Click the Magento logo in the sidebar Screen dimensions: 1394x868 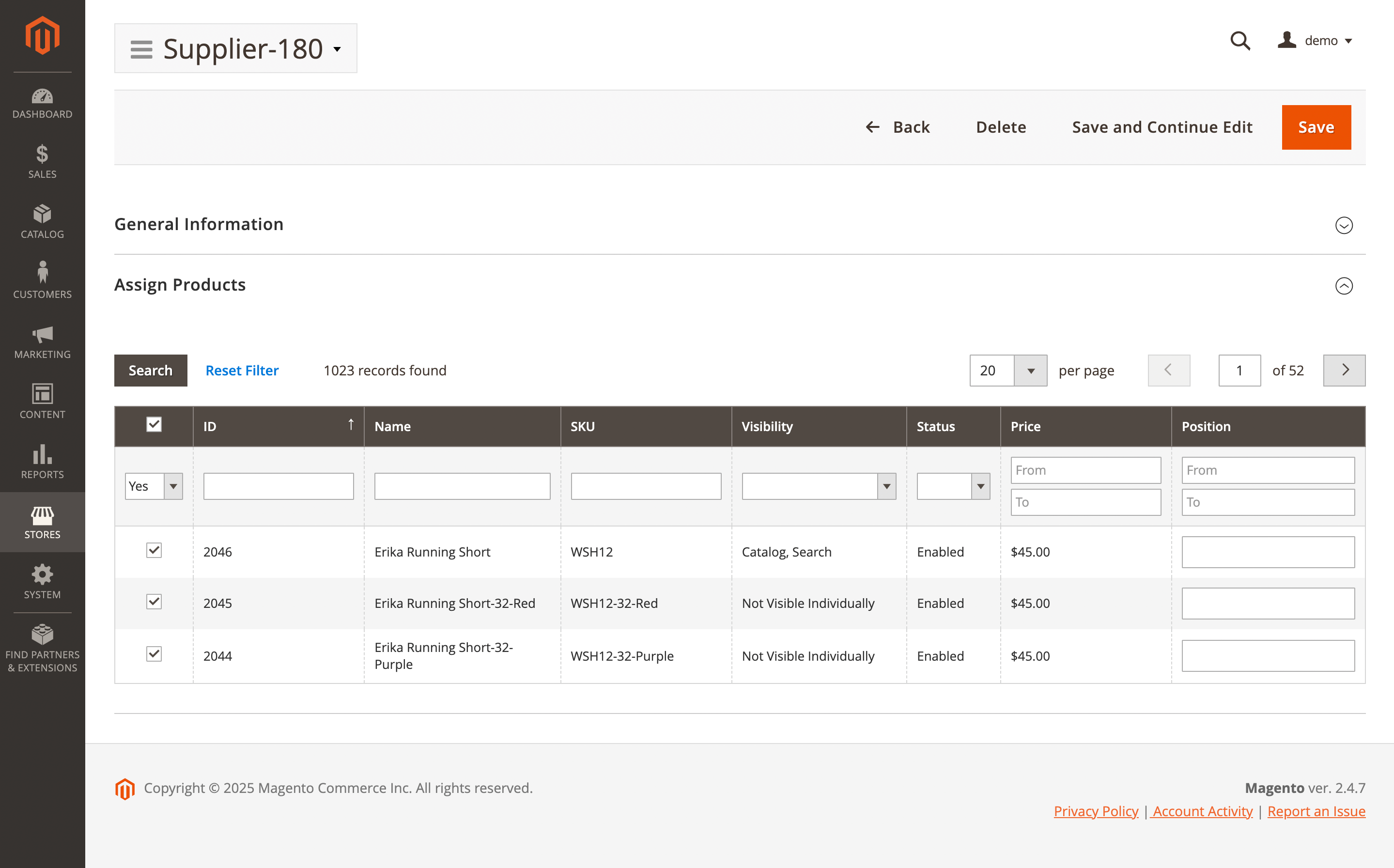(x=43, y=36)
